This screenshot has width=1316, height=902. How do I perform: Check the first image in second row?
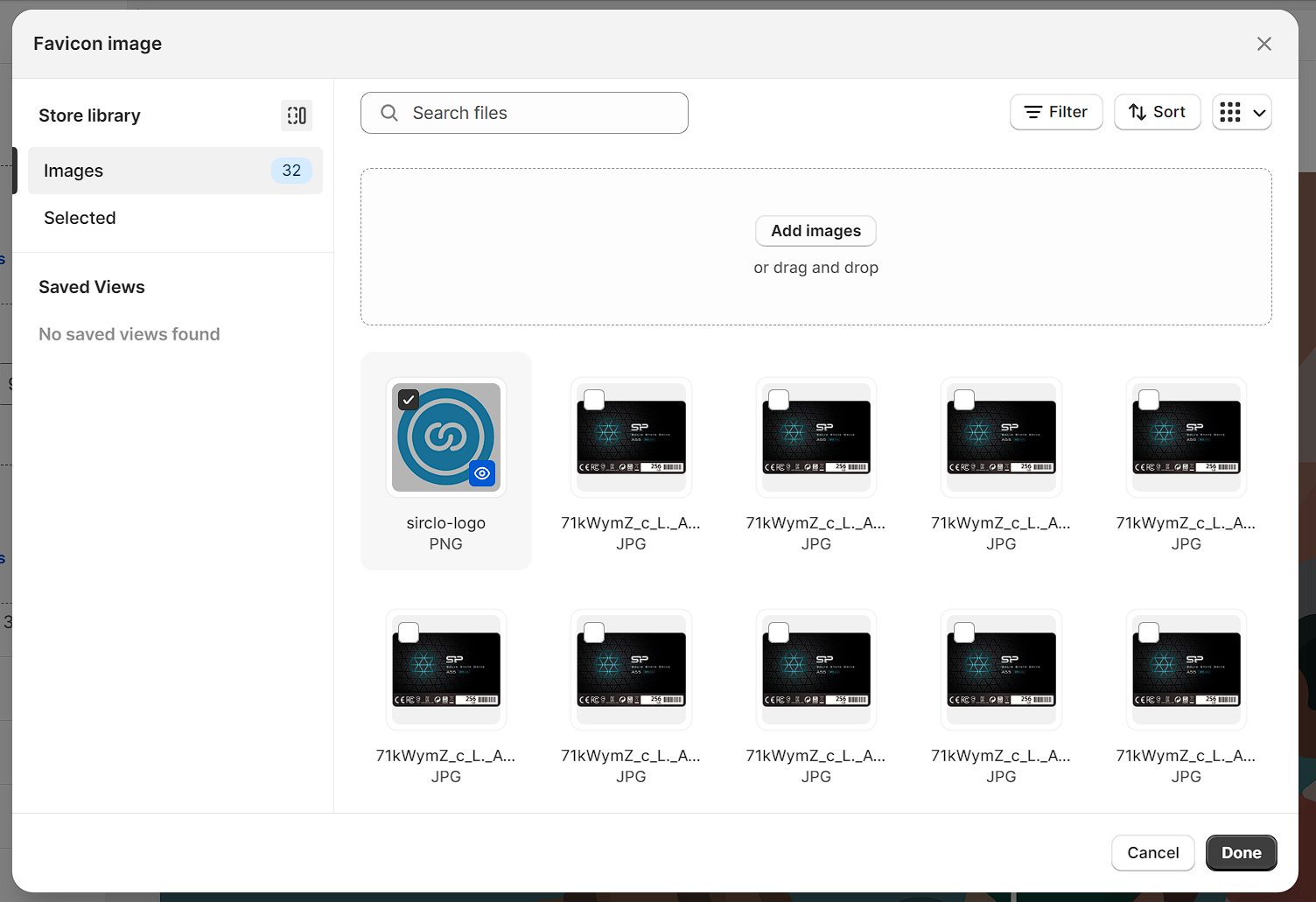tap(409, 633)
